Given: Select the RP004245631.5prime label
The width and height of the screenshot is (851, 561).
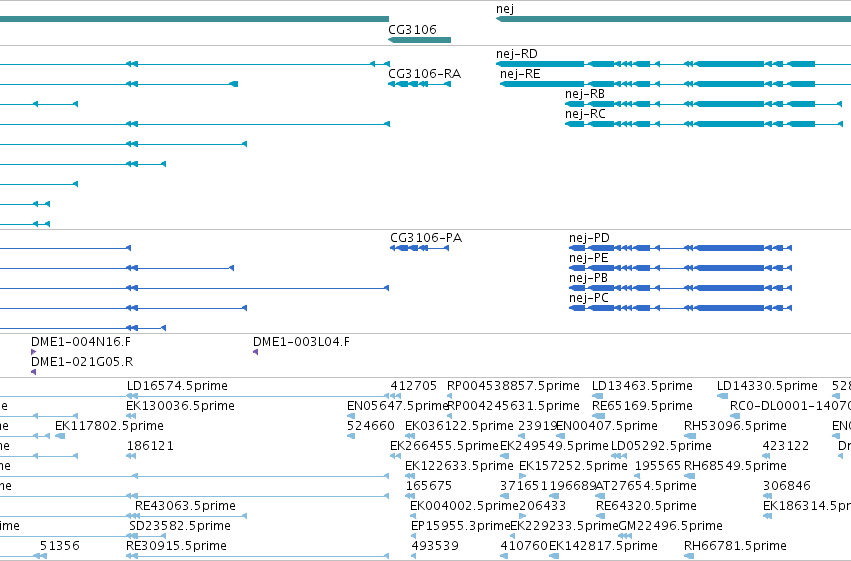Looking at the screenshot, I should pos(513,406).
